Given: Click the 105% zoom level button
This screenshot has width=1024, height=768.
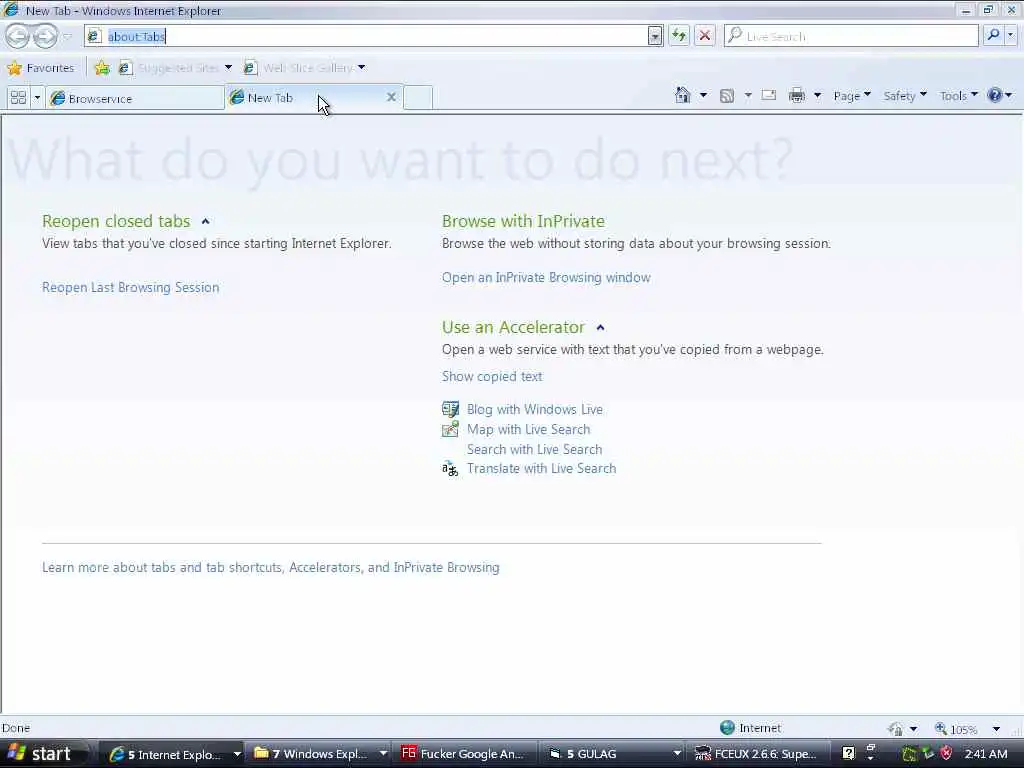Looking at the screenshot, I should click(x=956, y=728).
